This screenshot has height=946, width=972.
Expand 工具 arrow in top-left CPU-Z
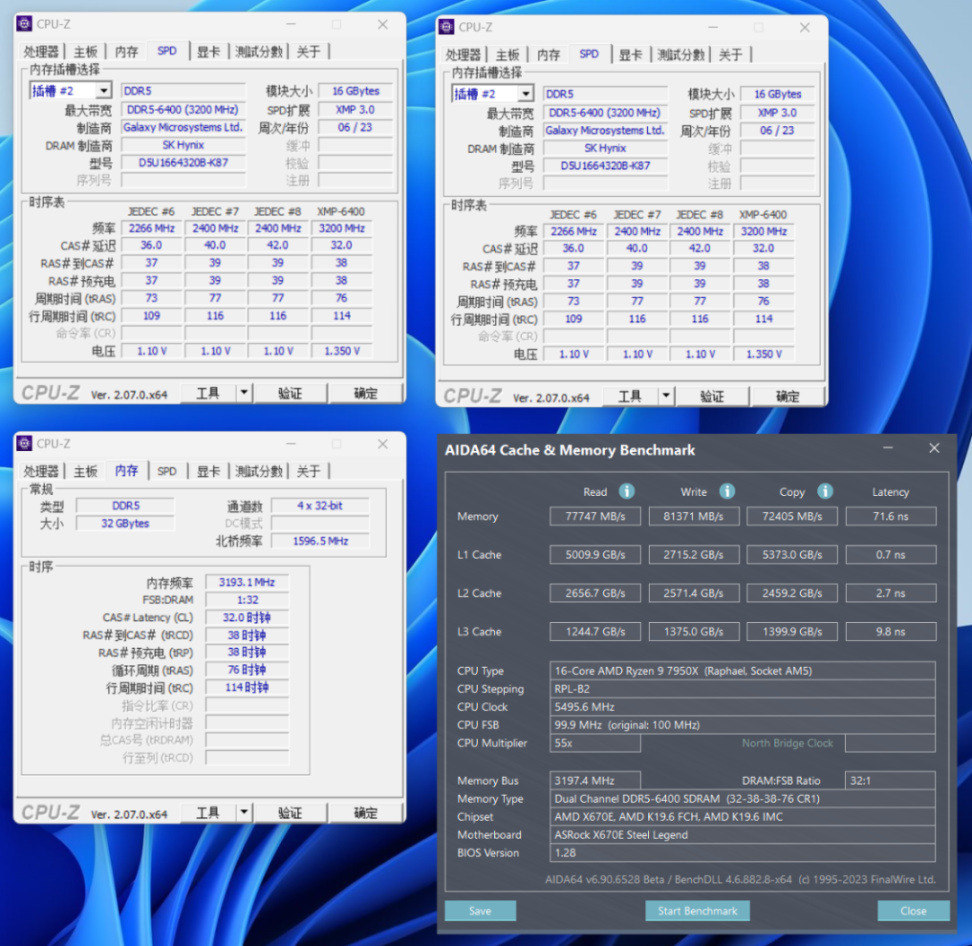coord(244,393)
